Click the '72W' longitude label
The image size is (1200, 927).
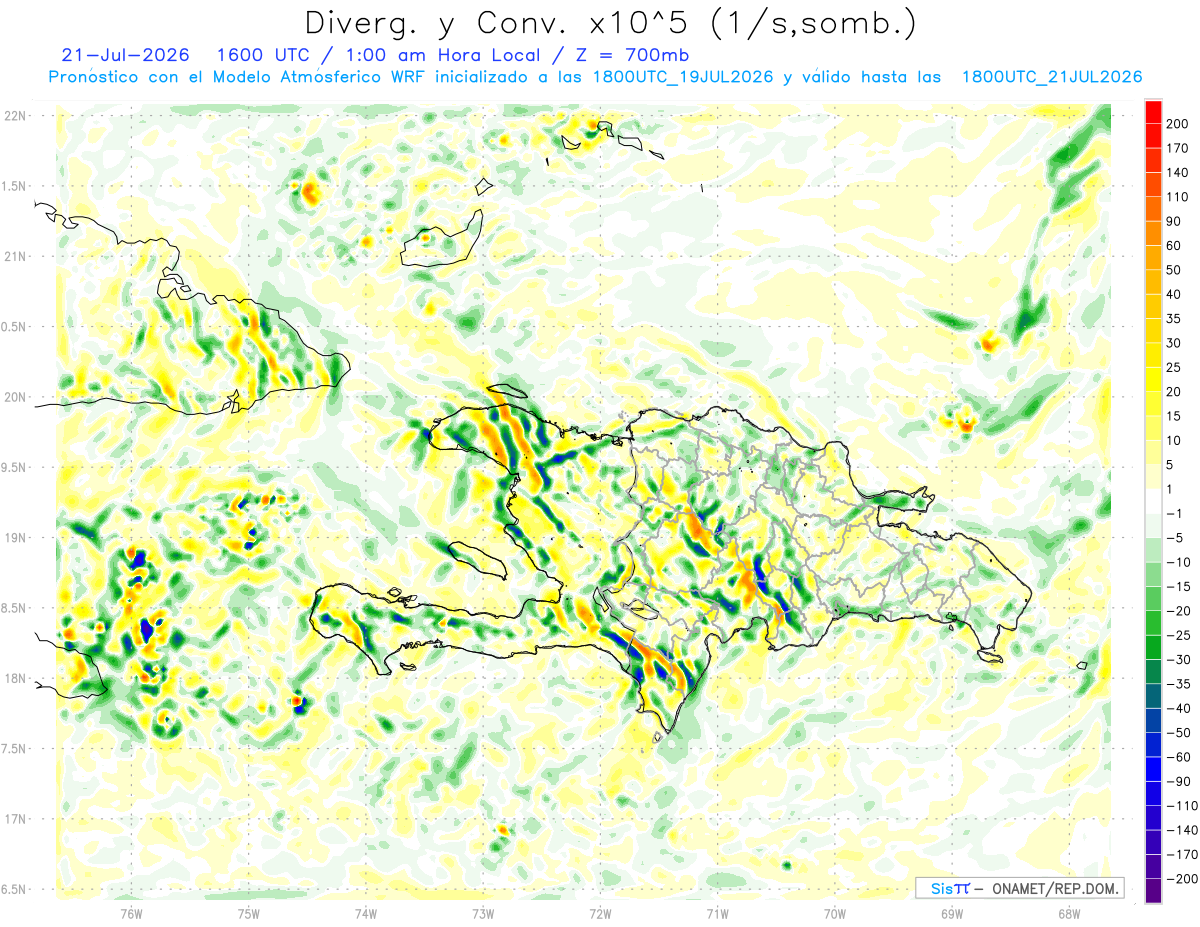(600, 914)
